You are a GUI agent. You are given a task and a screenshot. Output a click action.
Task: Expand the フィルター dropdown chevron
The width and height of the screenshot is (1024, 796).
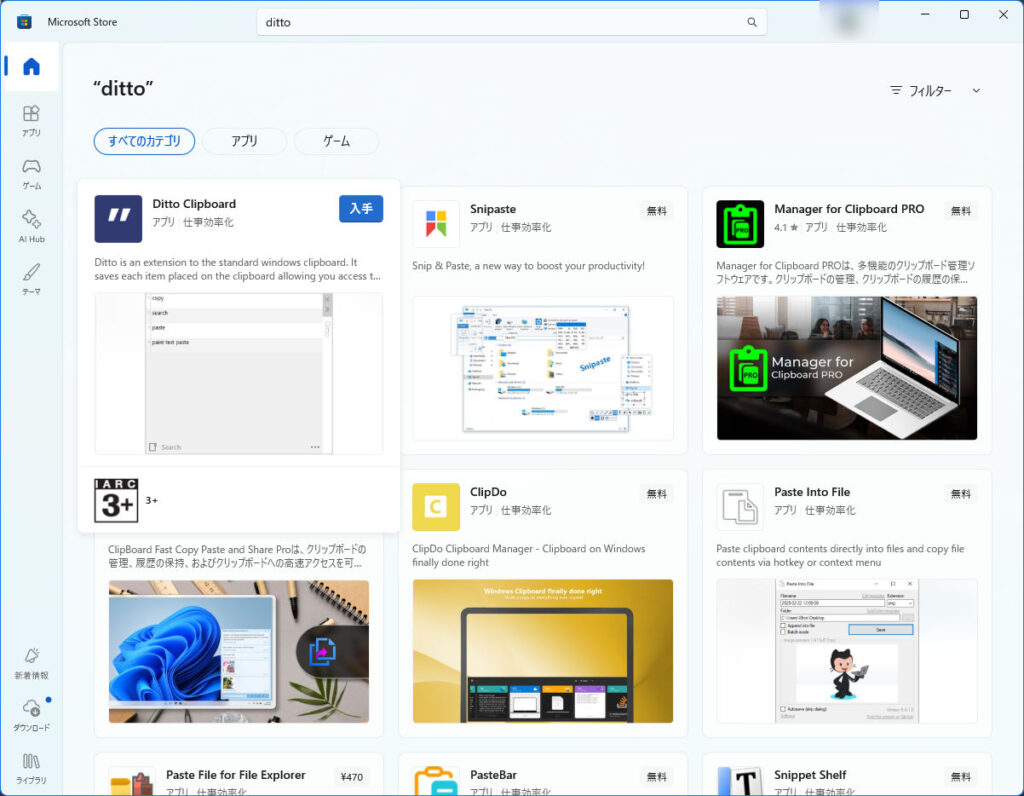click(x=976, y=91)
